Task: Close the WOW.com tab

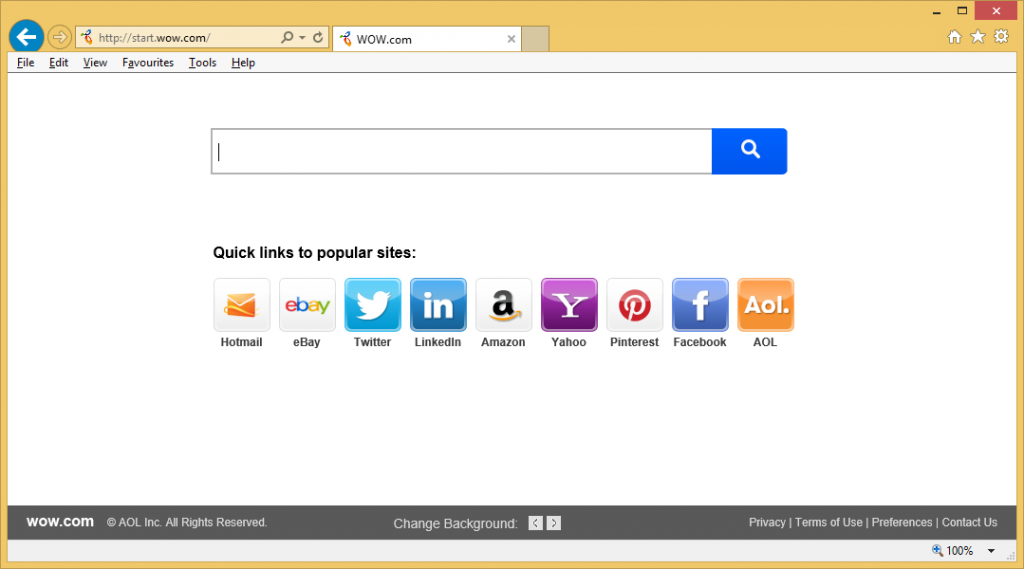Action: click(511, 39)
